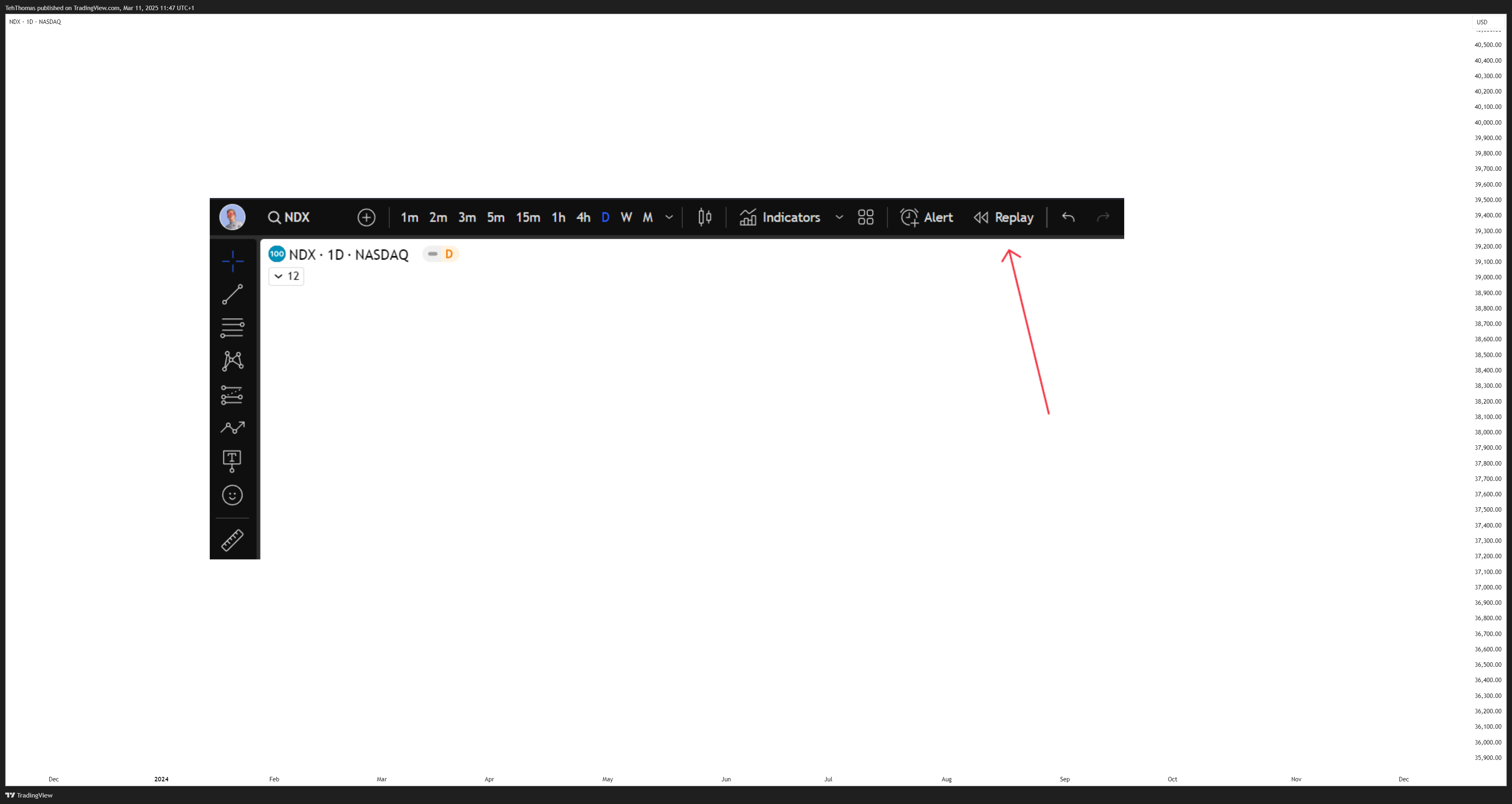The height and width of the screenshot is (804, 1512).
Task: Click the NDX 100 symbol logo
Action: pos(277,254)
